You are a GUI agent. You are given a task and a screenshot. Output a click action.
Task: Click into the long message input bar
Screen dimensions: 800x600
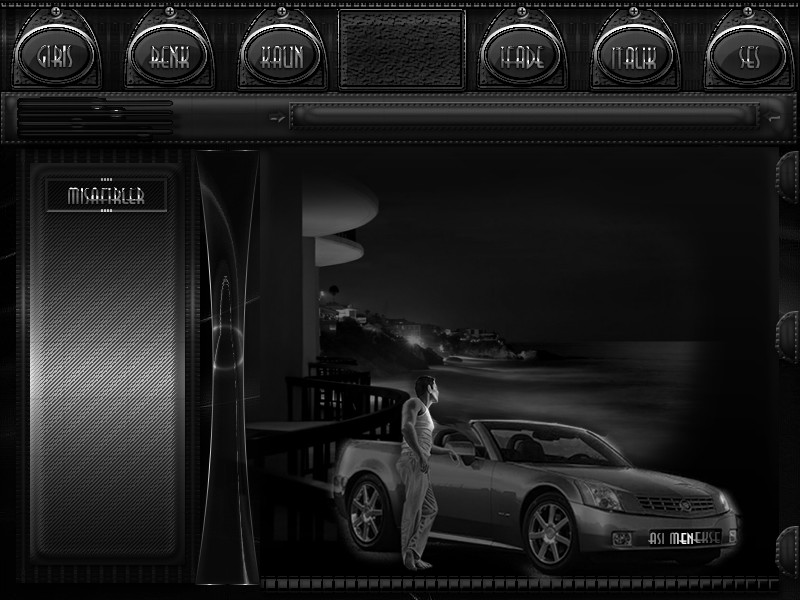(x=522, y=116)
